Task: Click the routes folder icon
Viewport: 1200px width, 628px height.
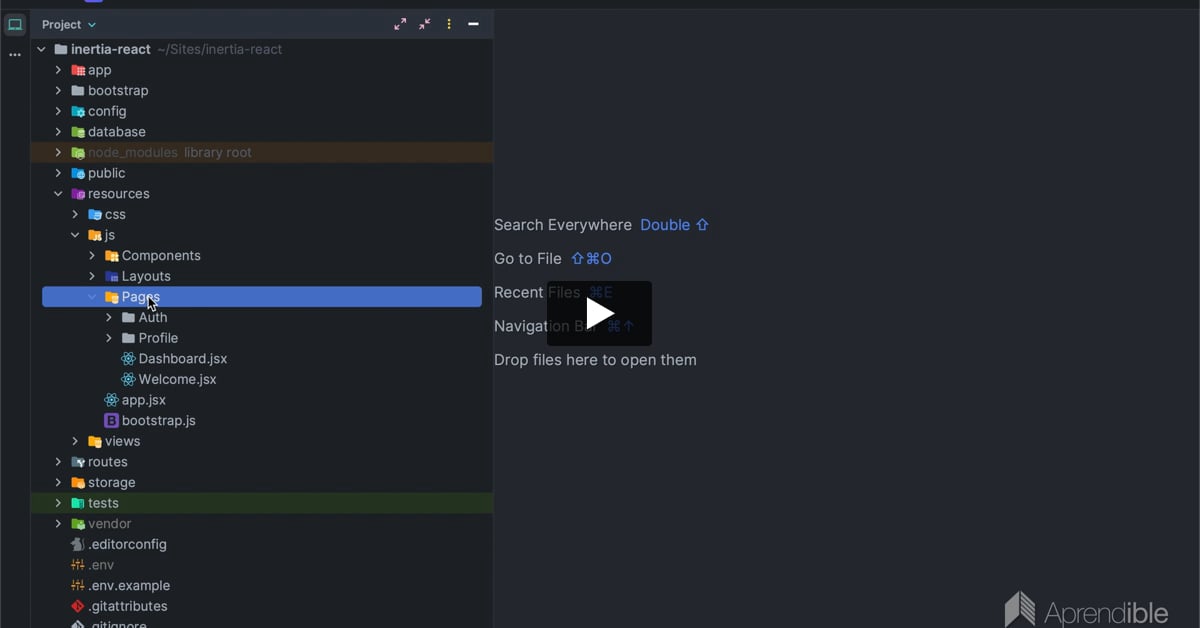Action: (78, 462)
